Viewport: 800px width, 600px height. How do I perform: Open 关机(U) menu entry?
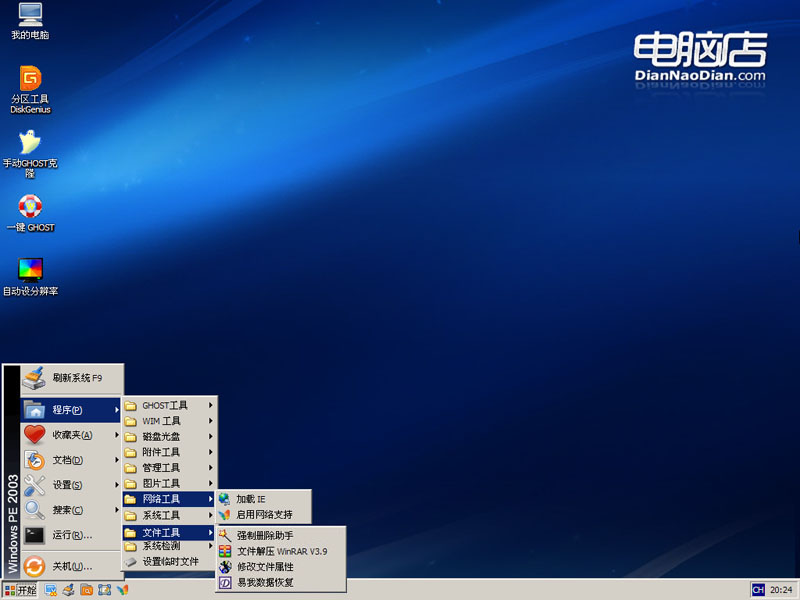tap(75, 567)
